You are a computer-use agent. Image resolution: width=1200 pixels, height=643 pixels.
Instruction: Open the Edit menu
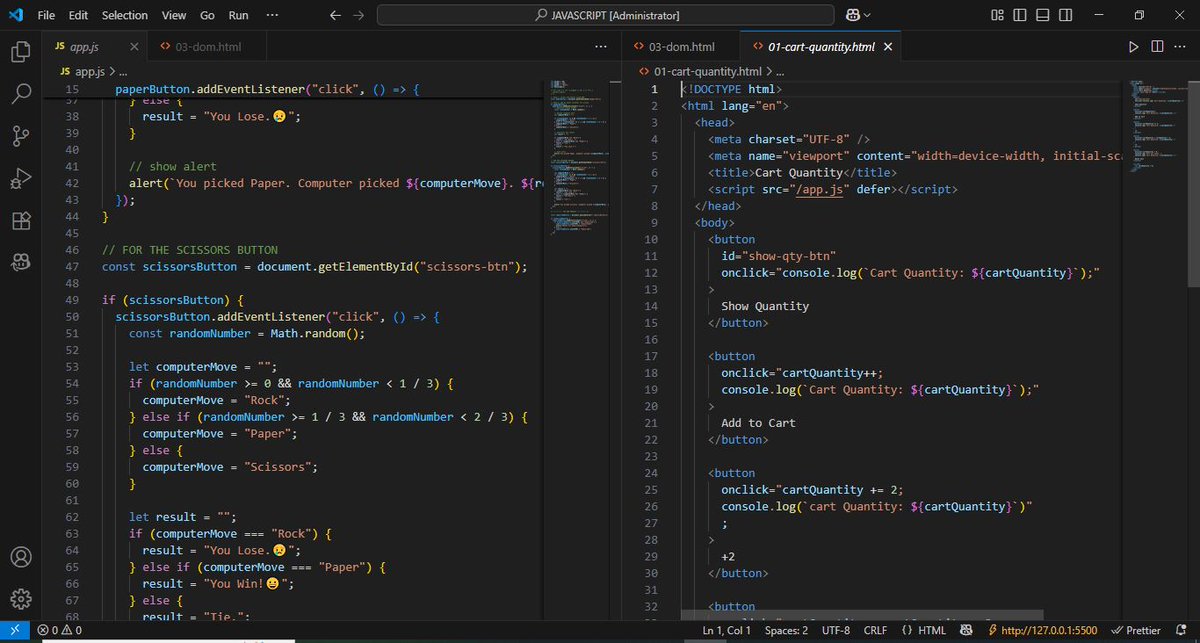click(x=79, y=15)
